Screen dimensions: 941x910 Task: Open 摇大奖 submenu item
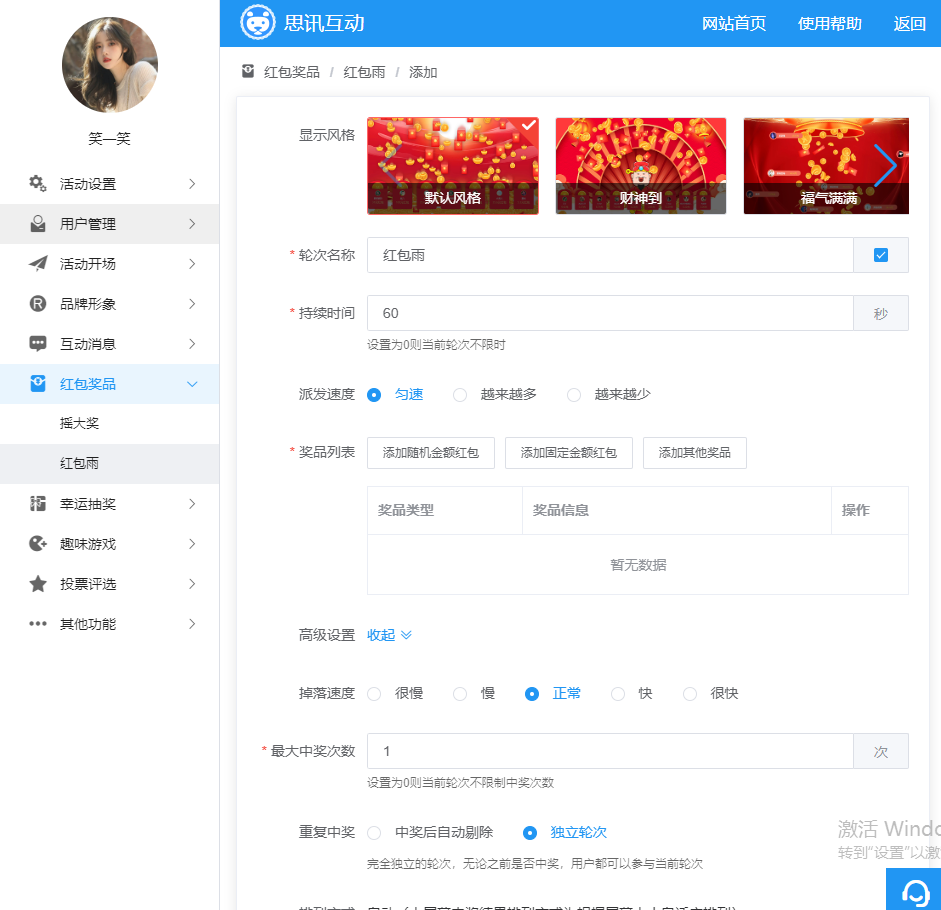pyautogui.click(x=109, y=423)
